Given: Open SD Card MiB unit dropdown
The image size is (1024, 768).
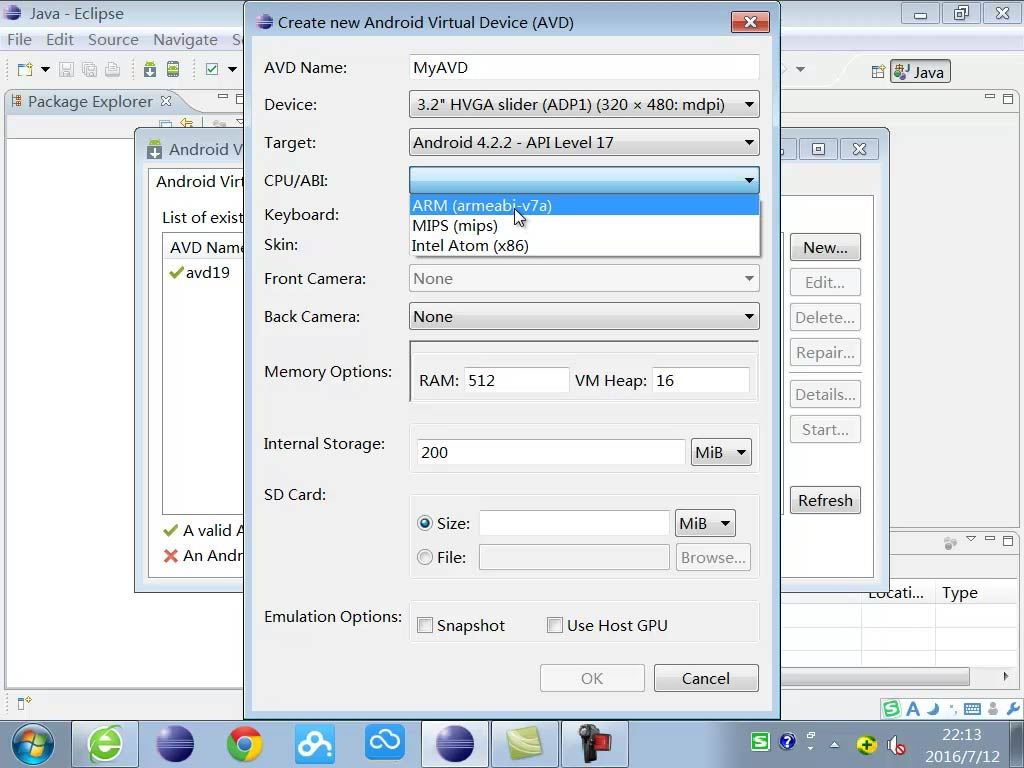Looking at the screenshot, I should point(705,523).
